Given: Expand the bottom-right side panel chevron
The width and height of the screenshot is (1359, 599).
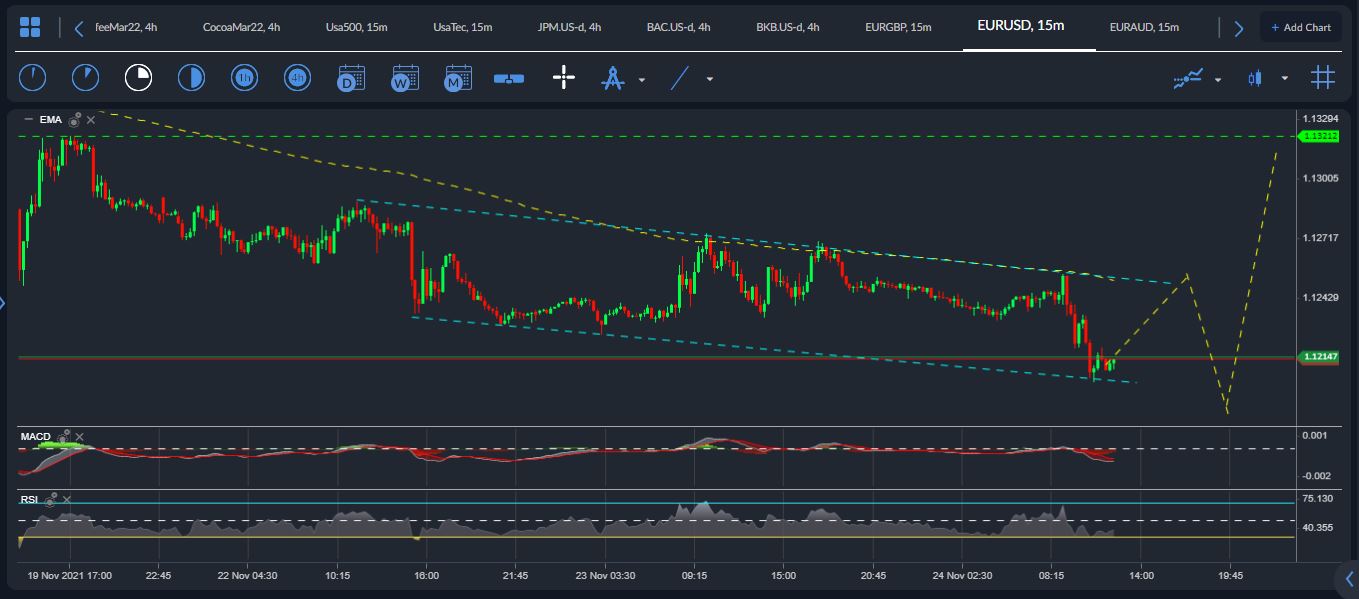Looking at the screenshot, I should click(1349, 578).
